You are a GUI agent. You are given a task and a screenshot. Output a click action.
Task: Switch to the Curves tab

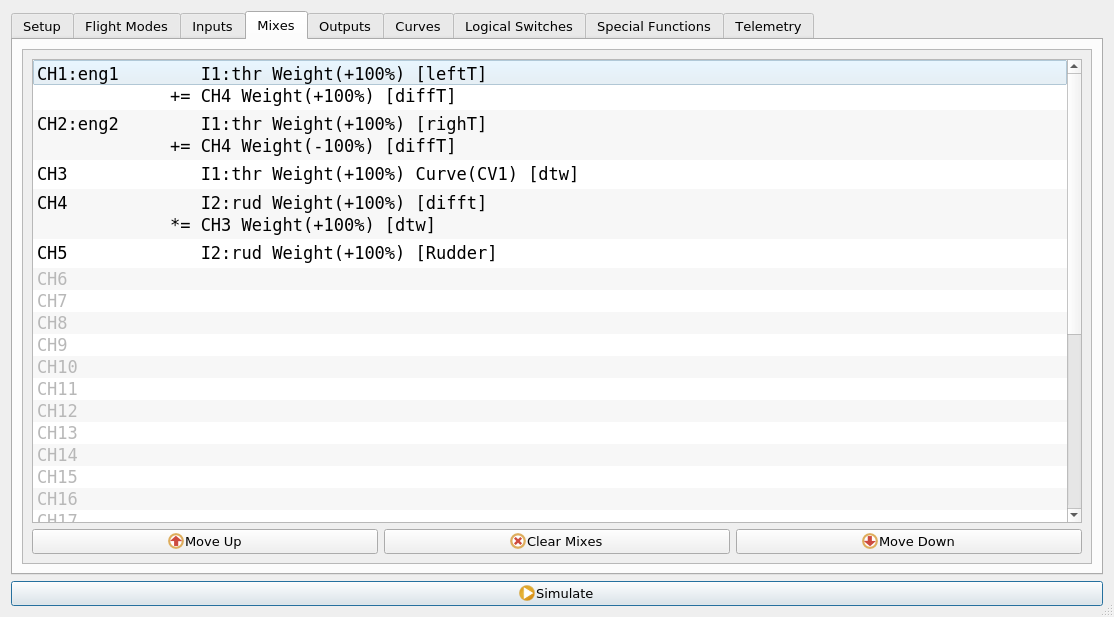click(418, 26)
